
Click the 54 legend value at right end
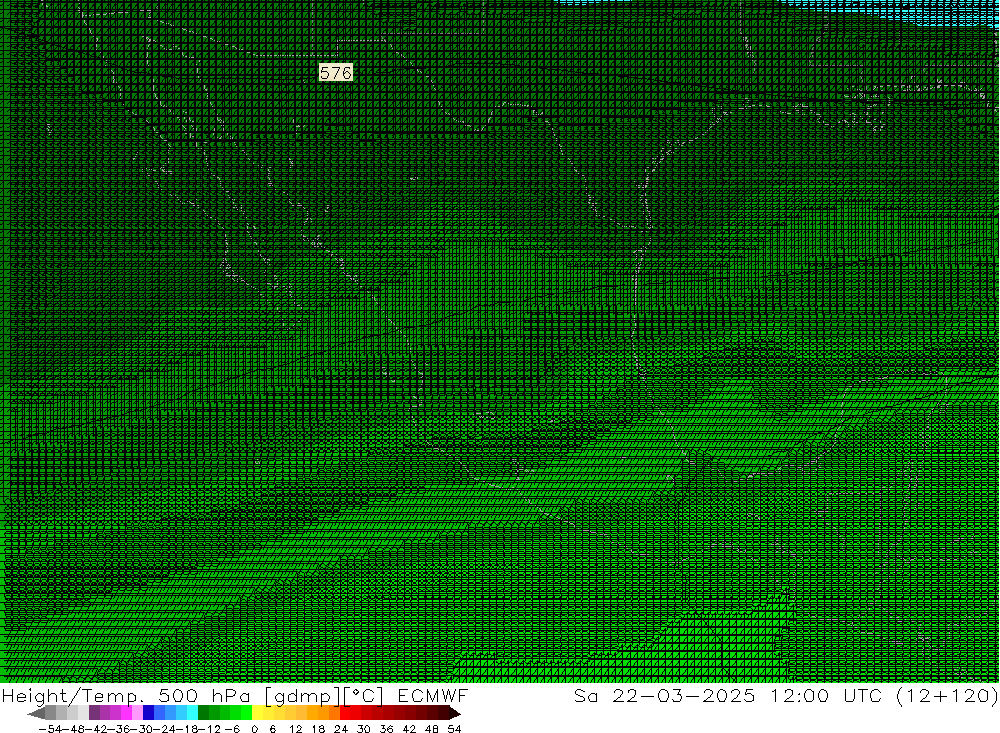(x=454, y=729)
